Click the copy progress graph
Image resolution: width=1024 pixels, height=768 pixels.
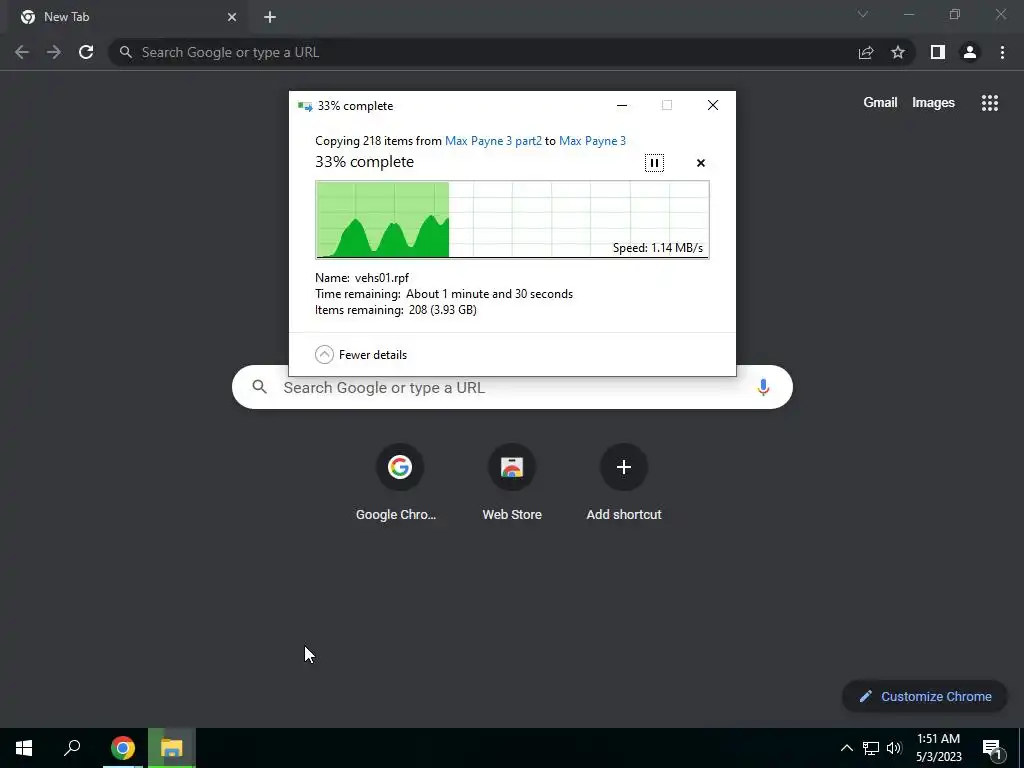pyautogui.click(x=512, y=219)
